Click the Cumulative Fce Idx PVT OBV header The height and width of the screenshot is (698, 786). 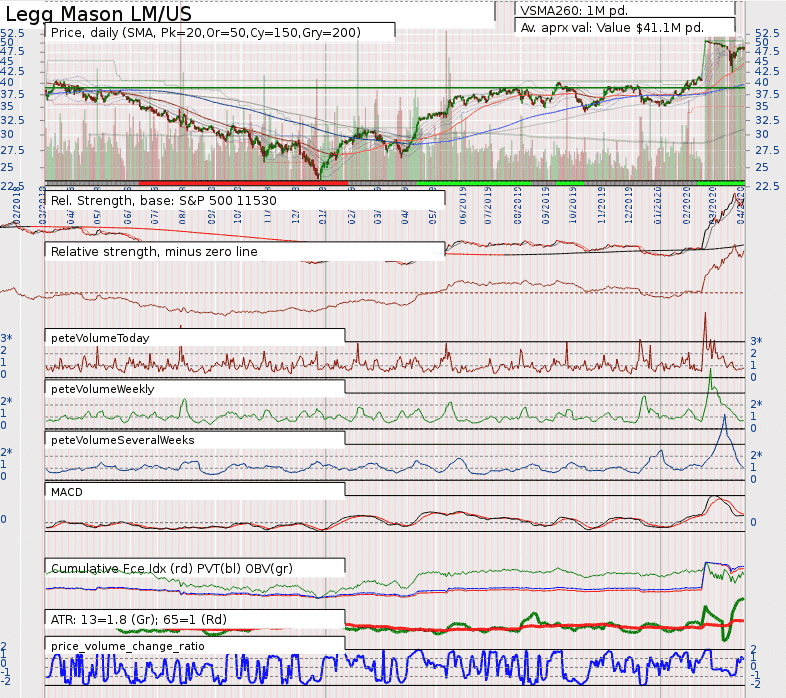tap(171, 568)
